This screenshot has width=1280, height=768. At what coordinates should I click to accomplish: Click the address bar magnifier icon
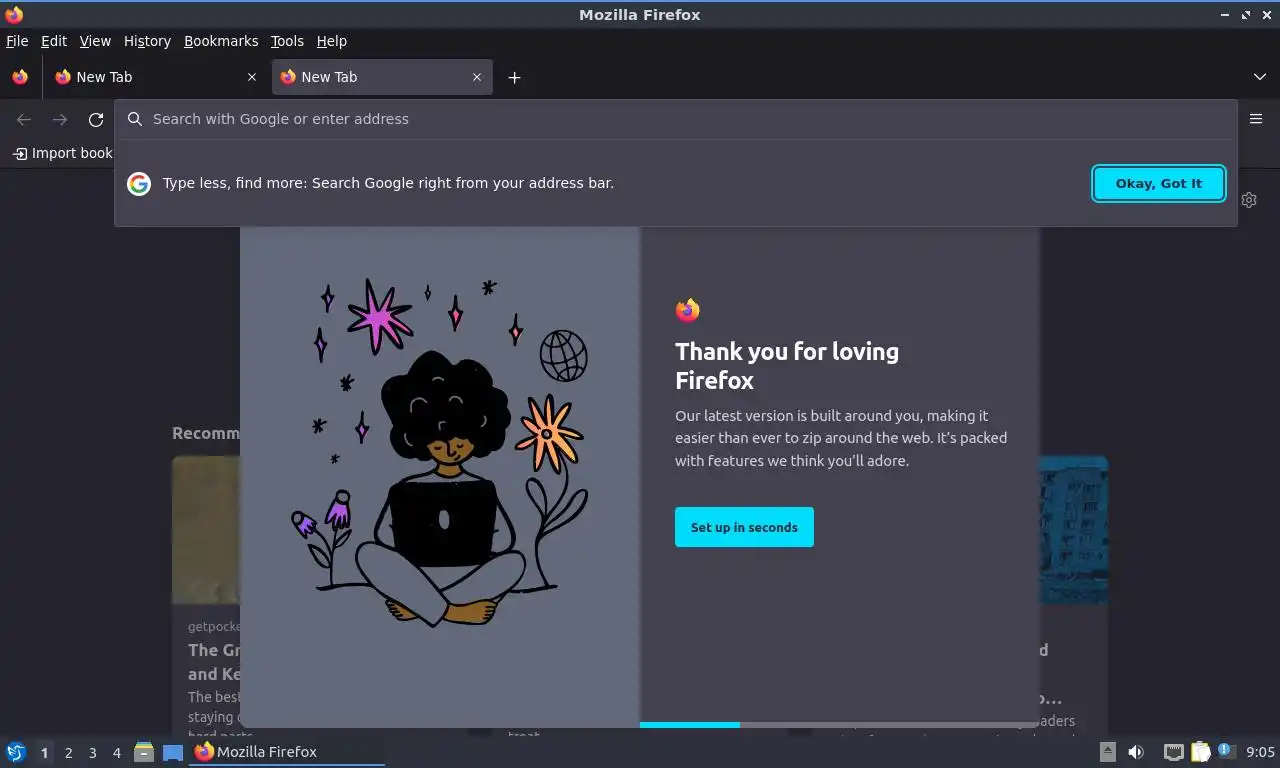135,119
